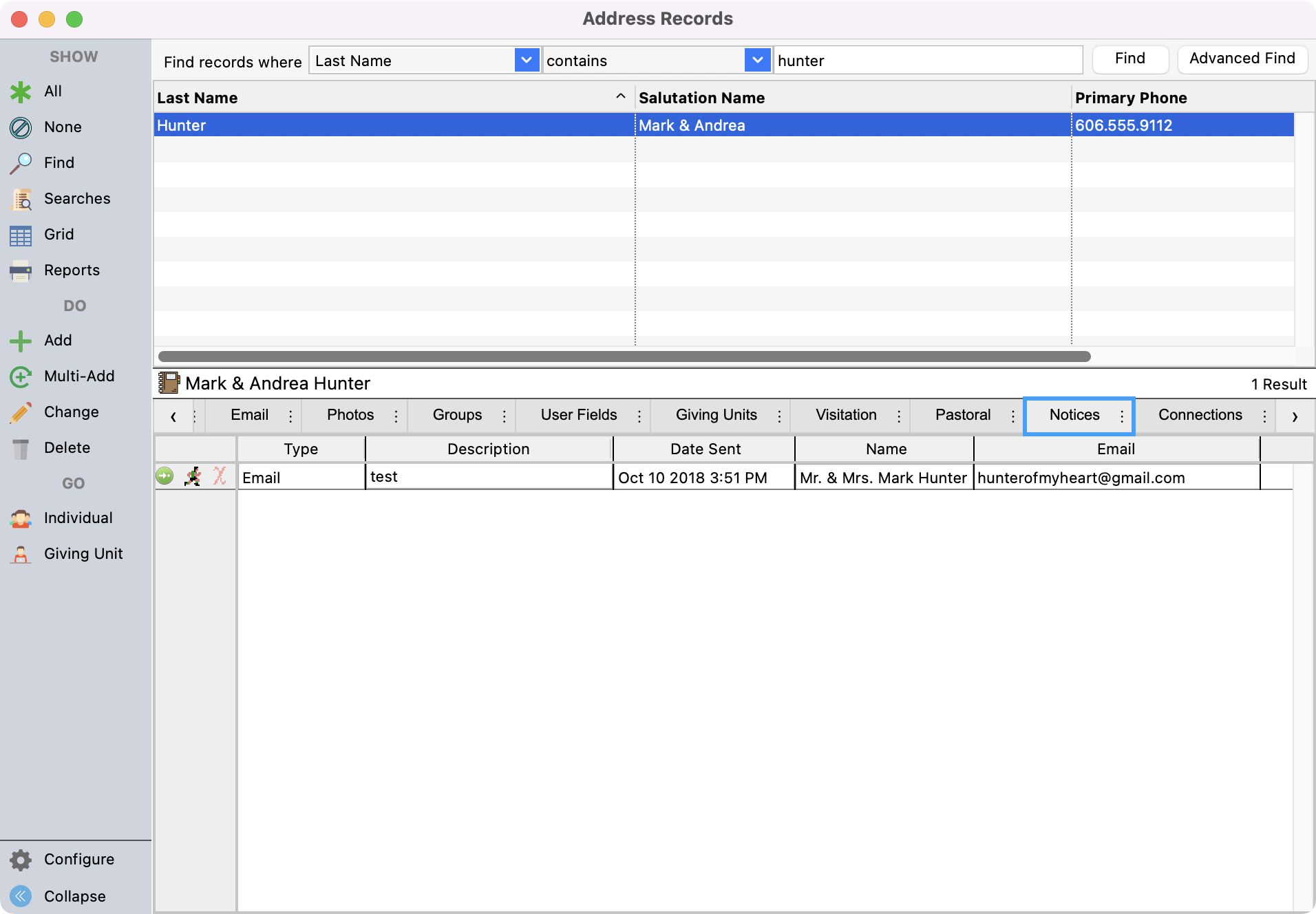This screenshot has height=914, width=1316.
Task: Click the green go arrow on notice row
Action: point(164,476)
